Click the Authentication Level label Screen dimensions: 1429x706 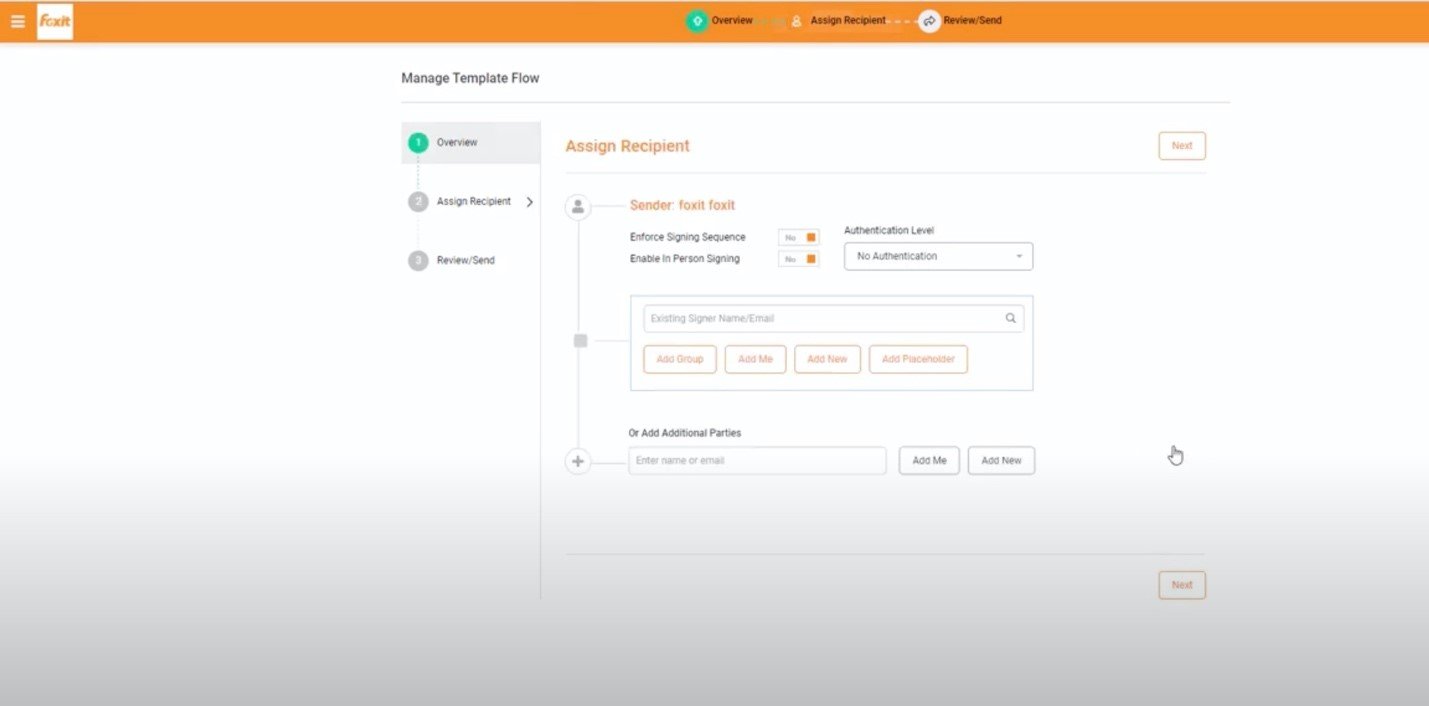pyautogui.click(x=889, y=231)
